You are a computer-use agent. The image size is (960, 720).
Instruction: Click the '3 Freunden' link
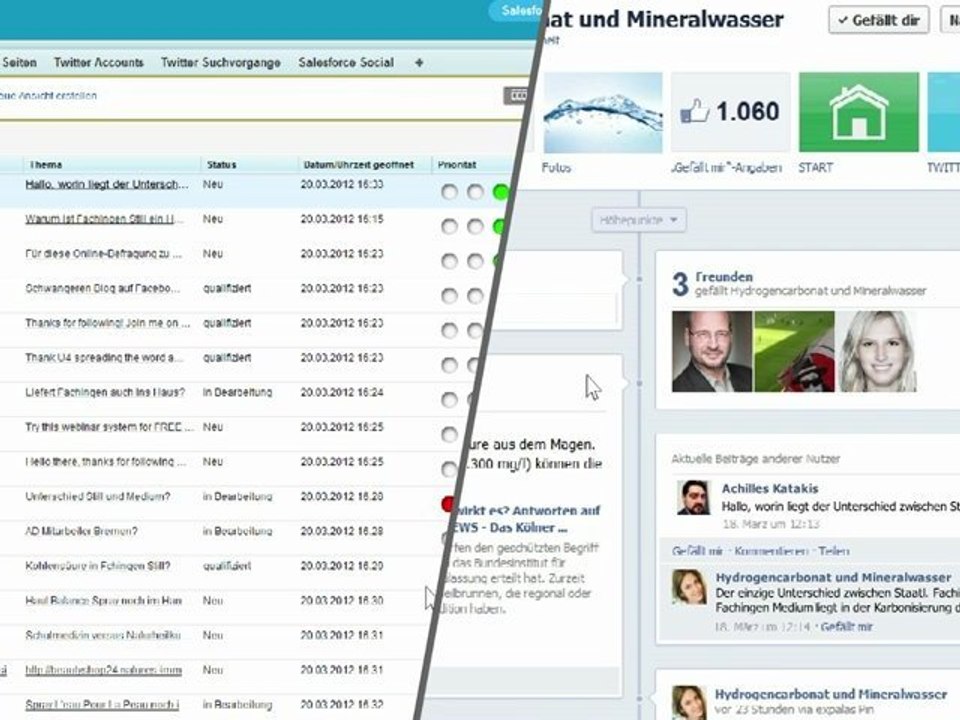pyautogui.click(x=724, y=277)
